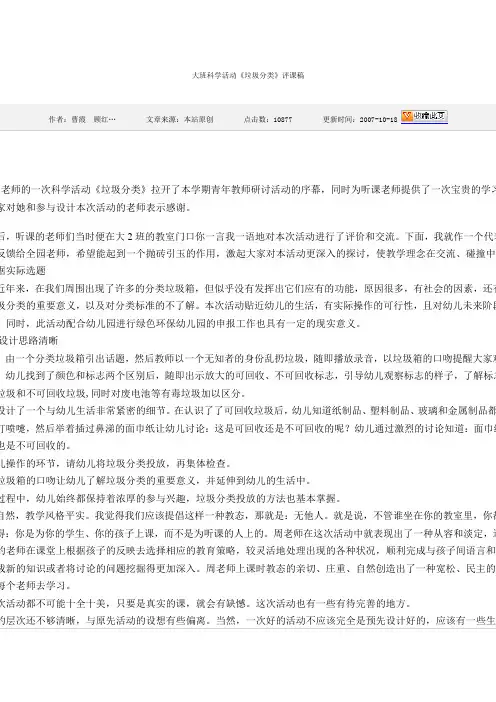
Task: Click the author field 作者:曹霞 顾红…
Action: pyautogui.click(x=82, y=120)
